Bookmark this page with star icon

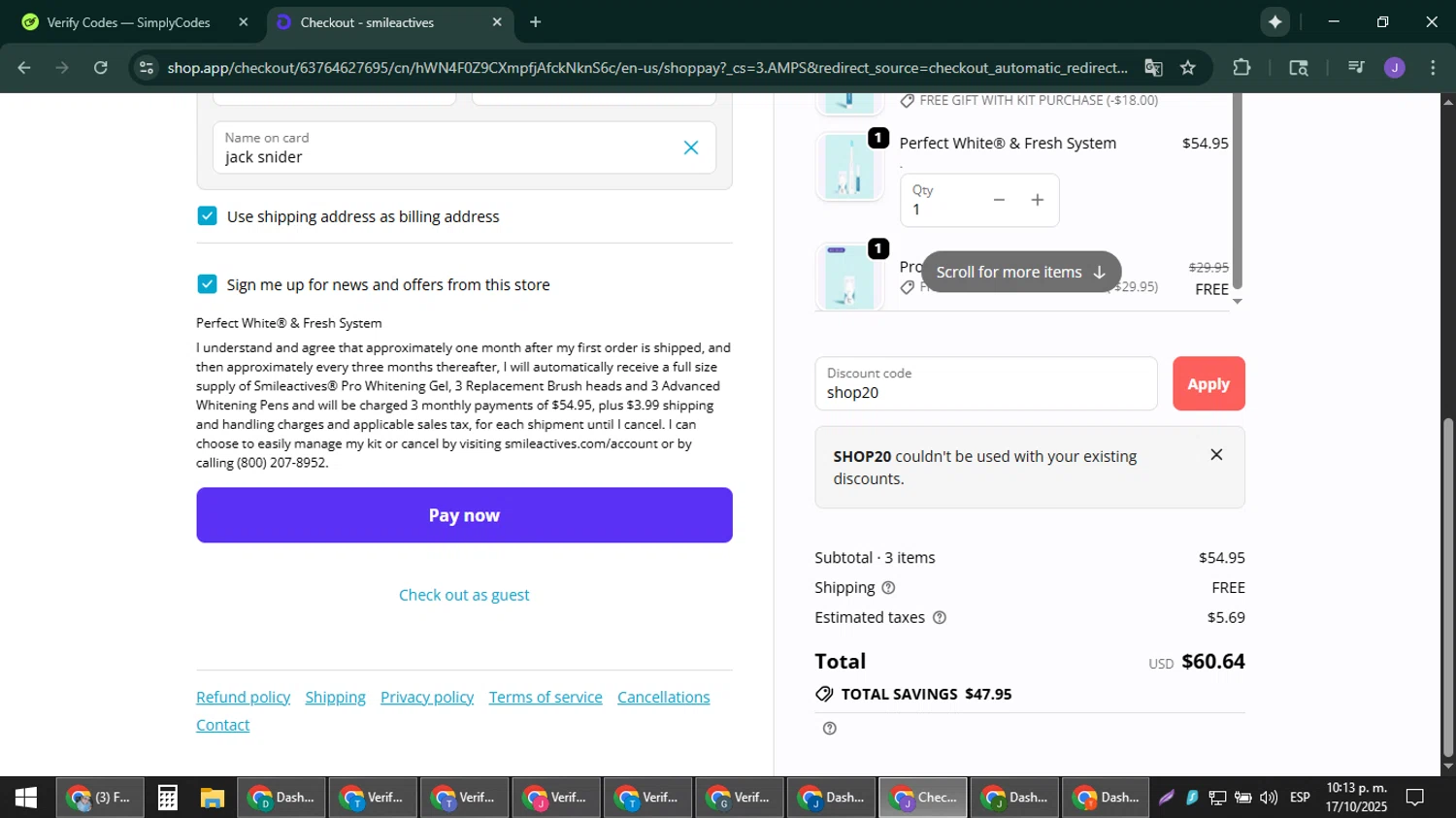tap(1188, 67)
